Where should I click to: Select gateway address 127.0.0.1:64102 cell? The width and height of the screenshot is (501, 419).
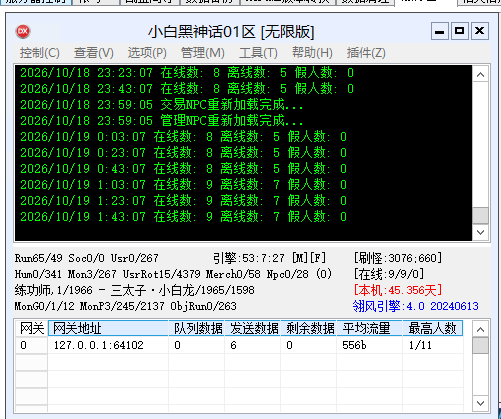(x=108, y=345)
